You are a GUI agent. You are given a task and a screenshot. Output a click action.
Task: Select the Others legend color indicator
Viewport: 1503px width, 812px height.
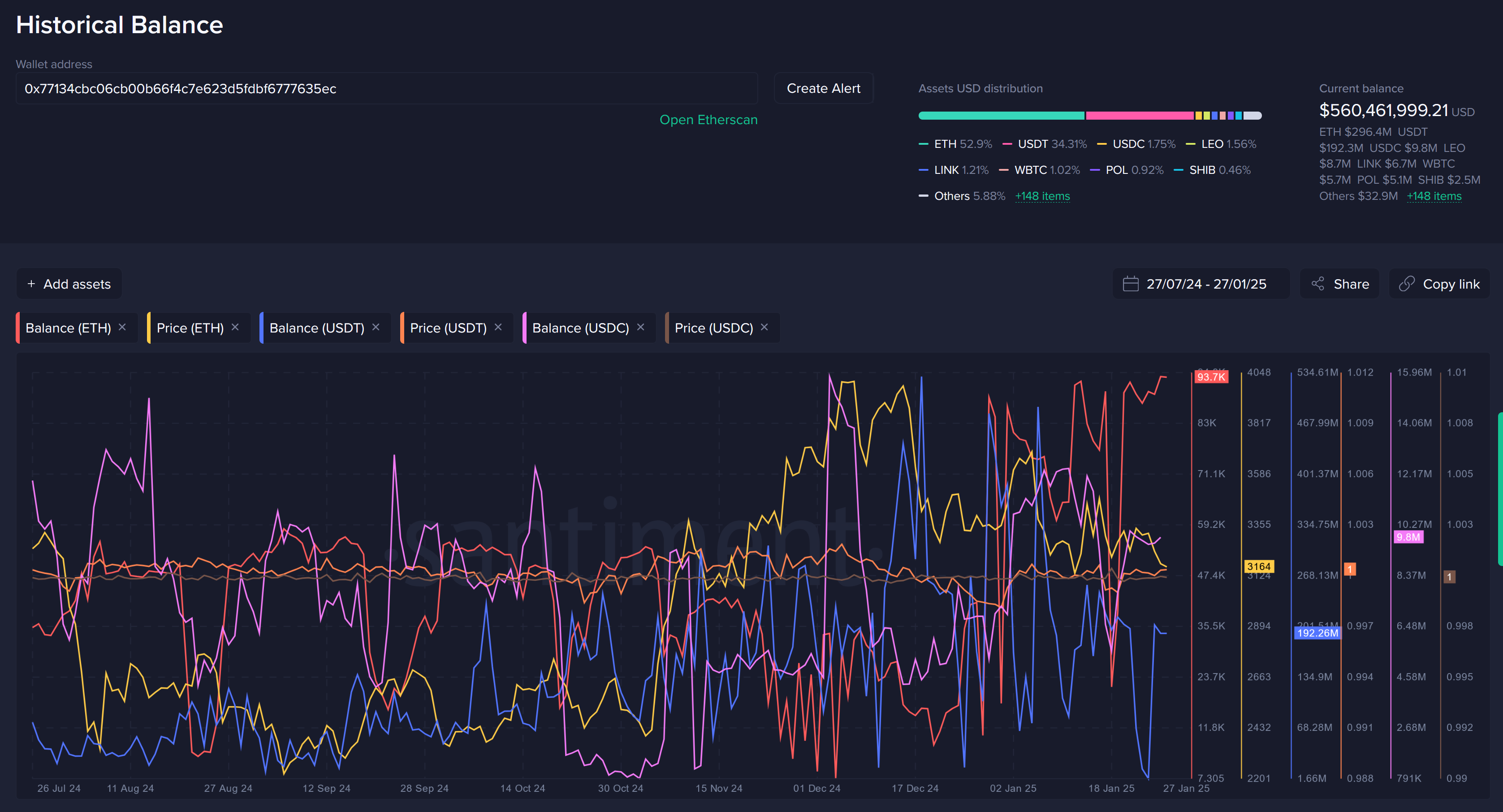[924, 196]
